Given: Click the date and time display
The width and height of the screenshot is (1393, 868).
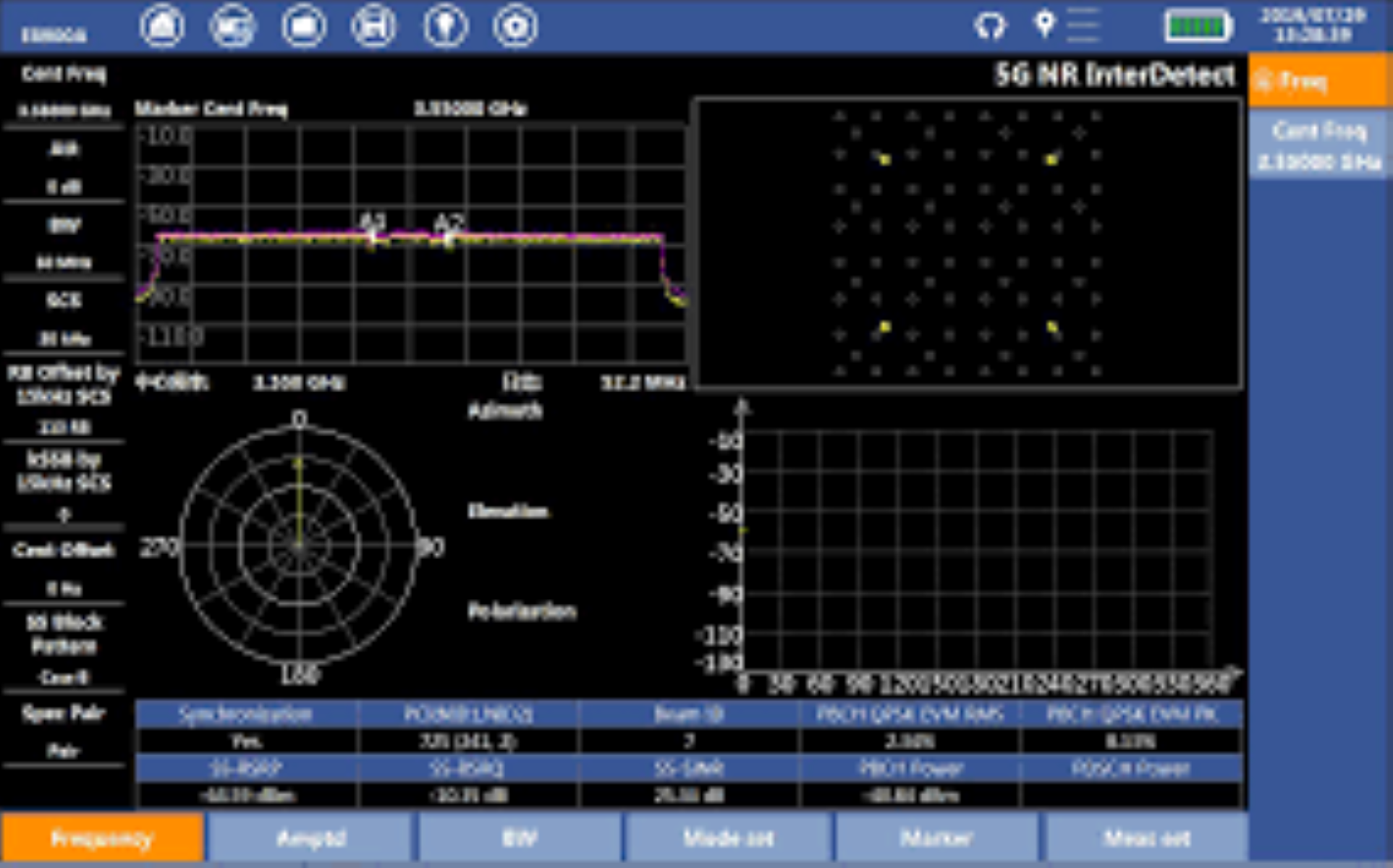Looking at the screenshot, I should [1313, 25].
